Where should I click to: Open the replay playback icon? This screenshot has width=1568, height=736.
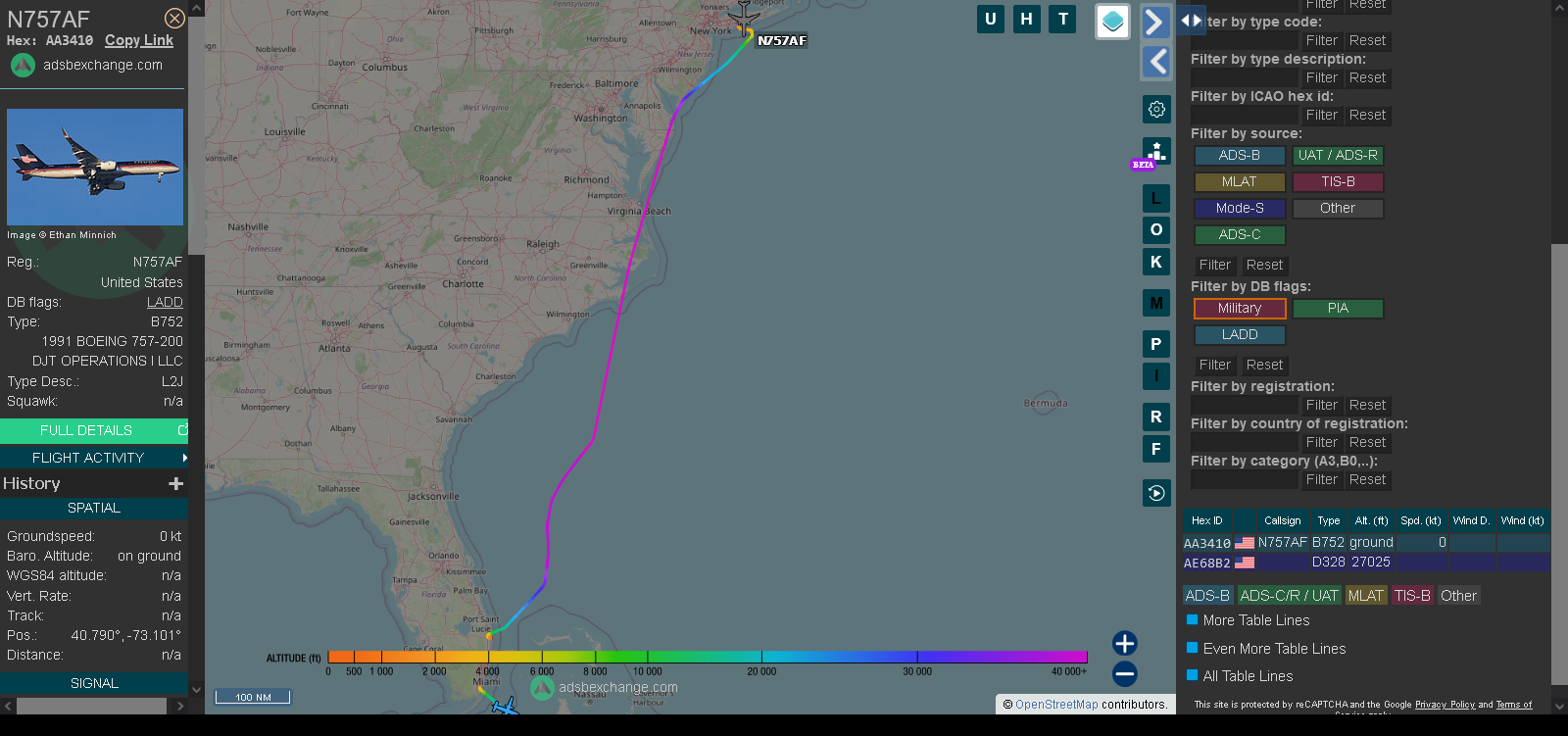(1156, 493)
